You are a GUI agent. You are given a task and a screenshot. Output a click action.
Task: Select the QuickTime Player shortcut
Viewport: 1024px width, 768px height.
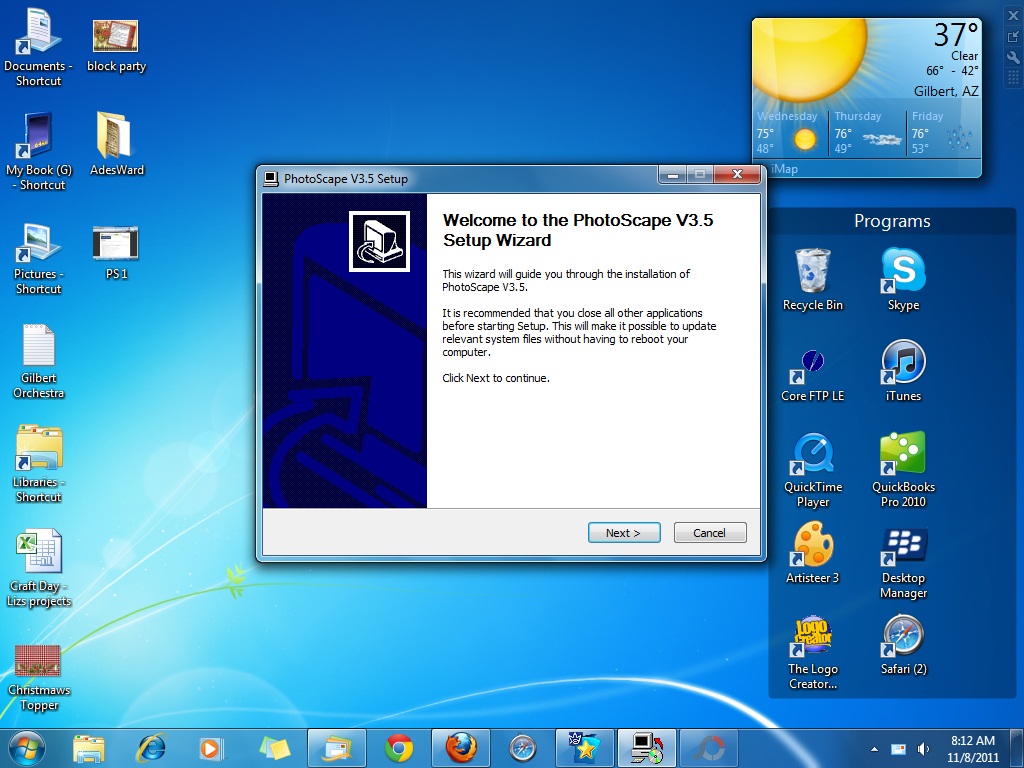coord(812,470)
